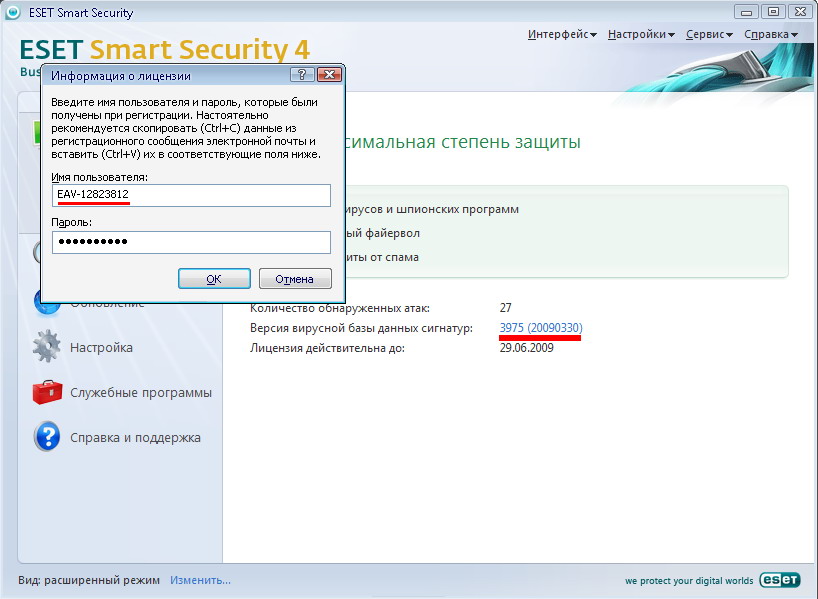This screenshot has height=599, width=818.
Task: Open the Сервис dropdown menu
Action: coord(709,34)
